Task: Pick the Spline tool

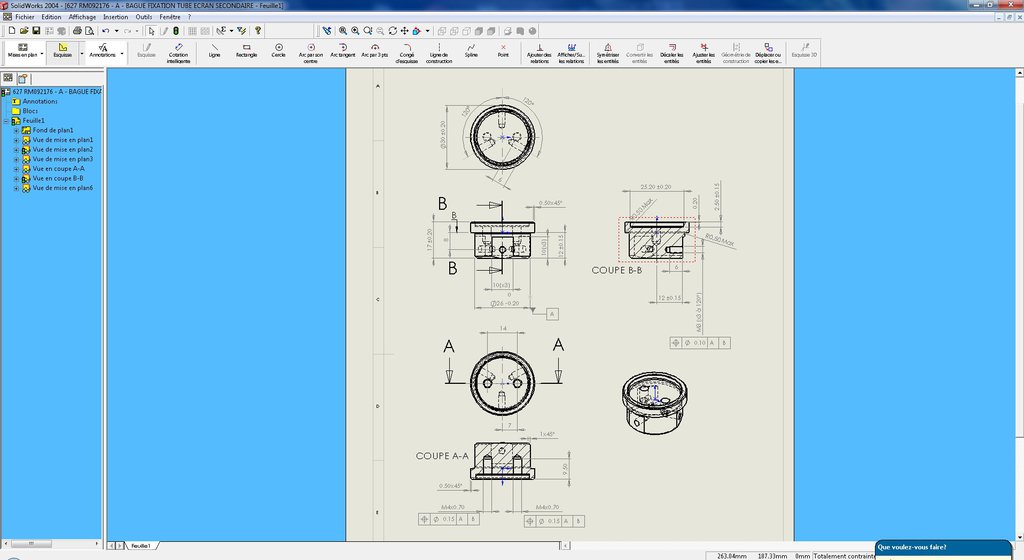Action: [x=471, y=50]
